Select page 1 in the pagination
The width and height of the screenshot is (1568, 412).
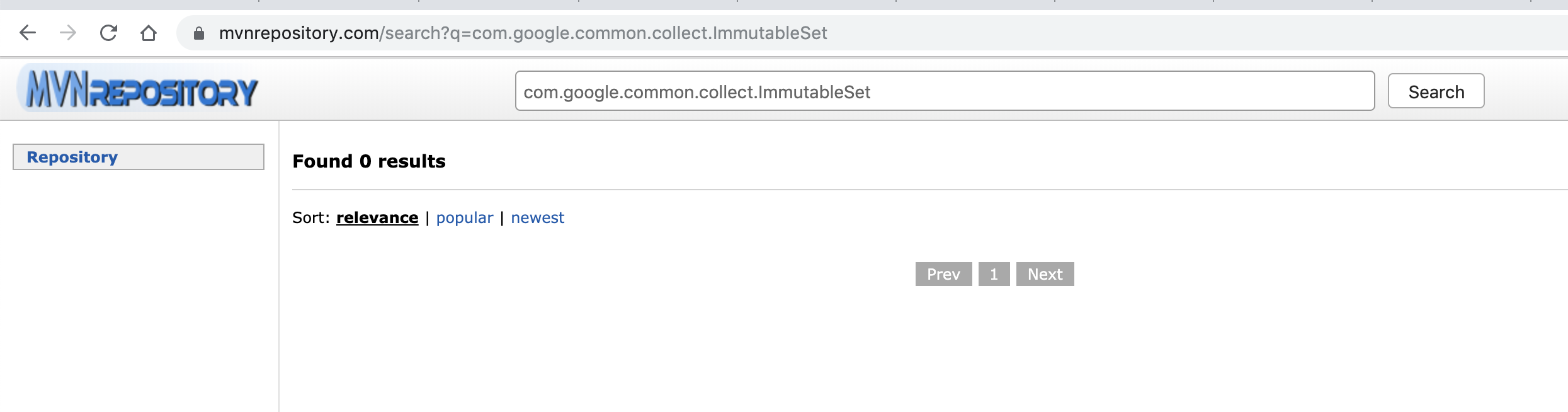(994, 274)
